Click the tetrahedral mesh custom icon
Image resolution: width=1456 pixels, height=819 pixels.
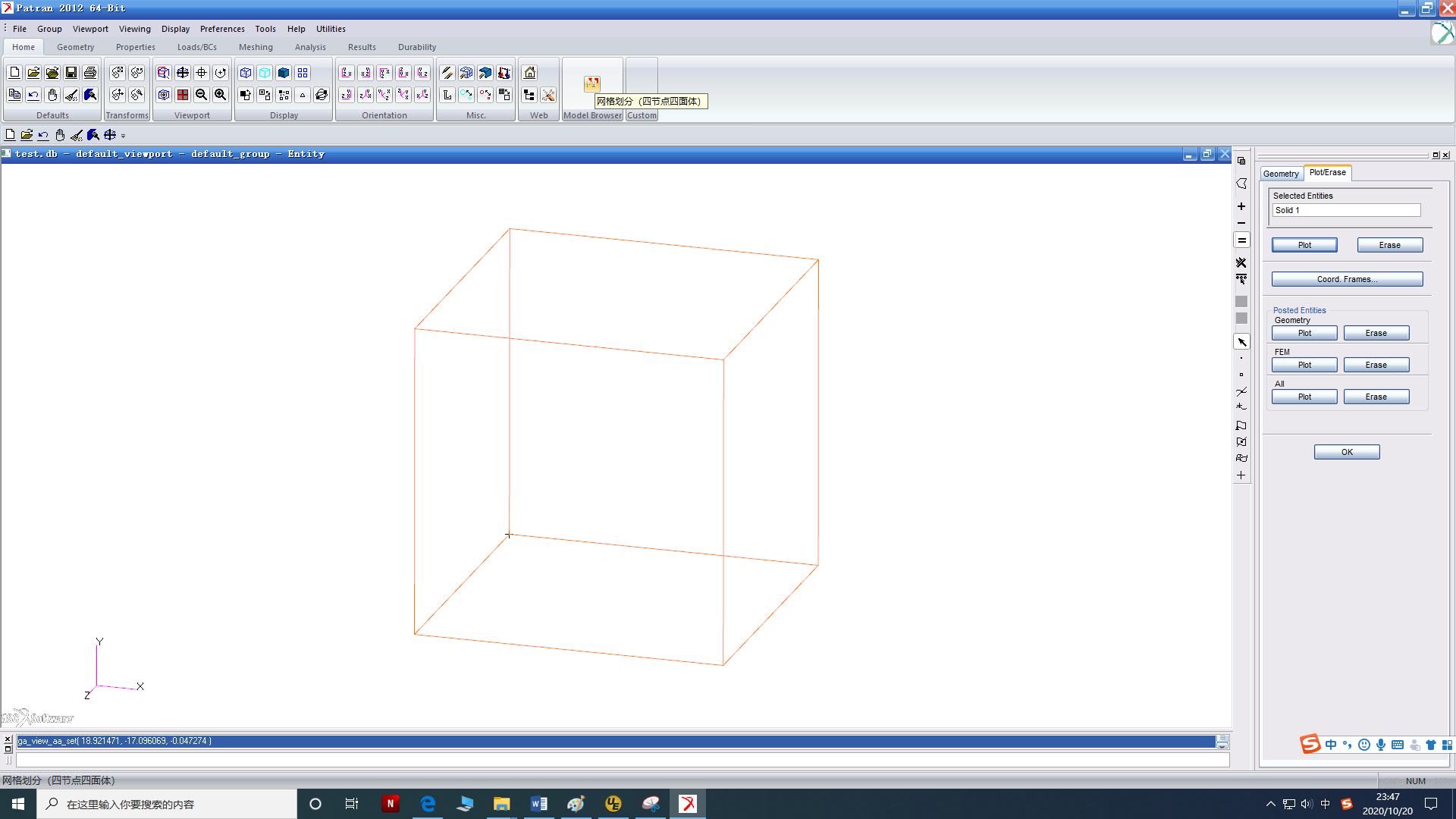(x=592, y=83)
